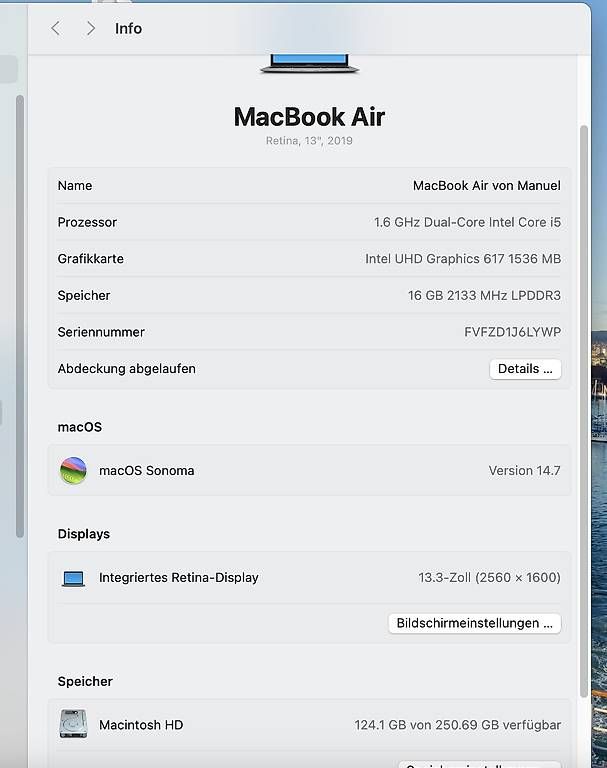Screen dimensions: 607x768
Task: Click the MacBook Air von Manuel name field
Action: point(486,186)
